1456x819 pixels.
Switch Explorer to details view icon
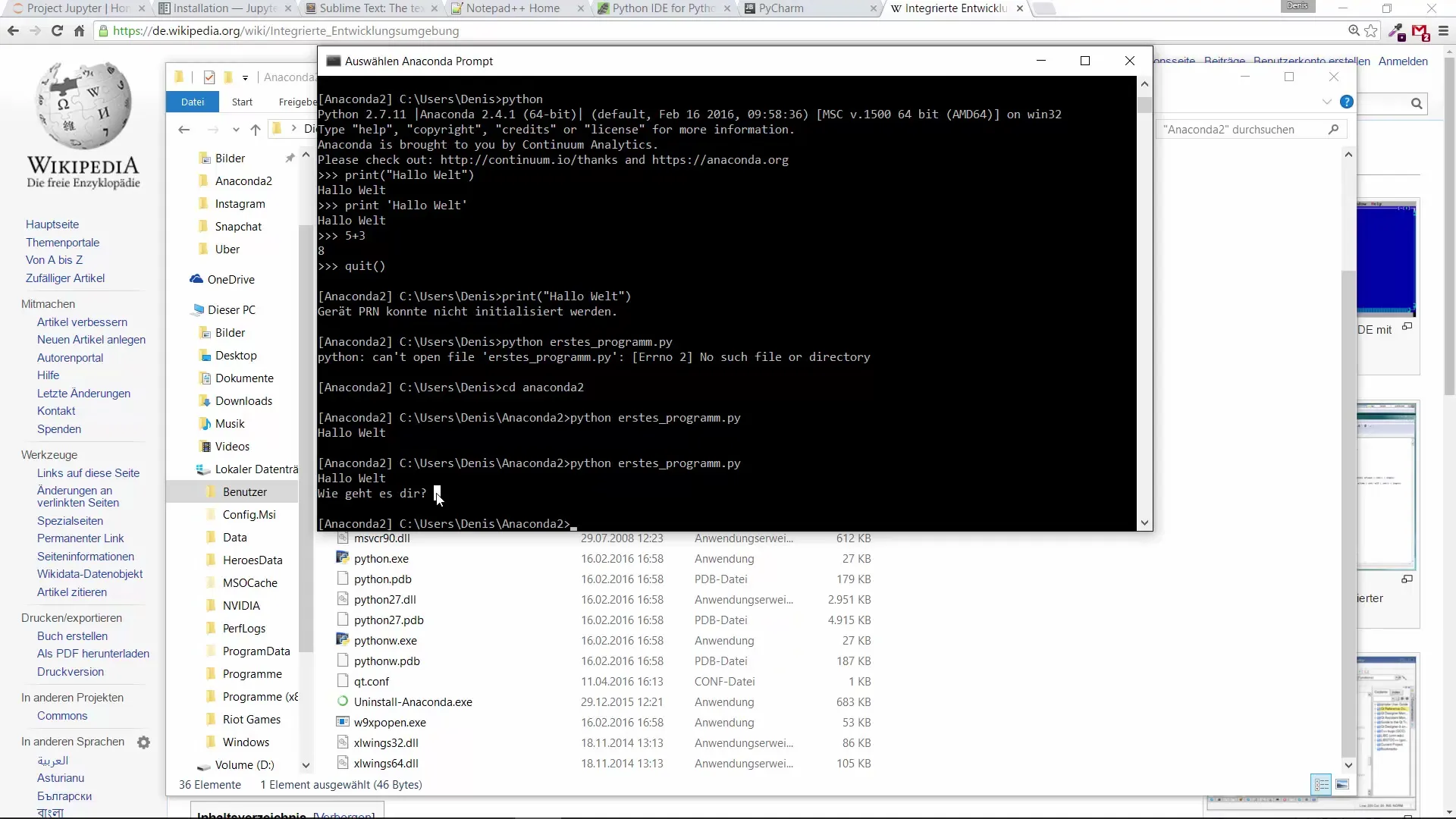click(1322, 785)
